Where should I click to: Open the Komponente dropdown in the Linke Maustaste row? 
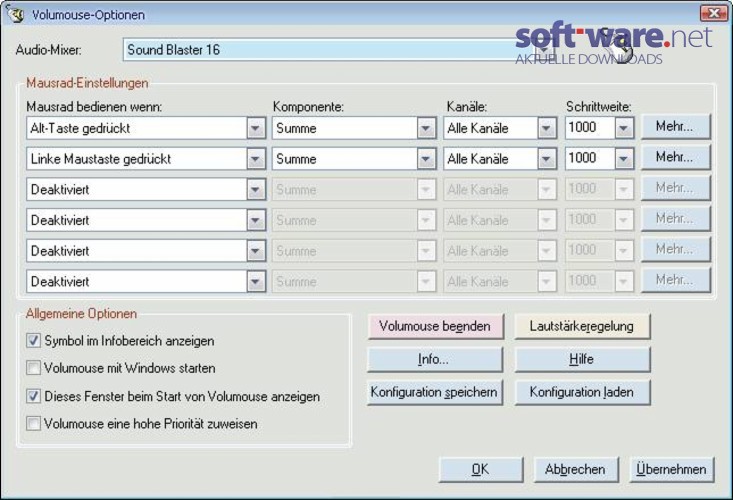click(x=426, y=159)
